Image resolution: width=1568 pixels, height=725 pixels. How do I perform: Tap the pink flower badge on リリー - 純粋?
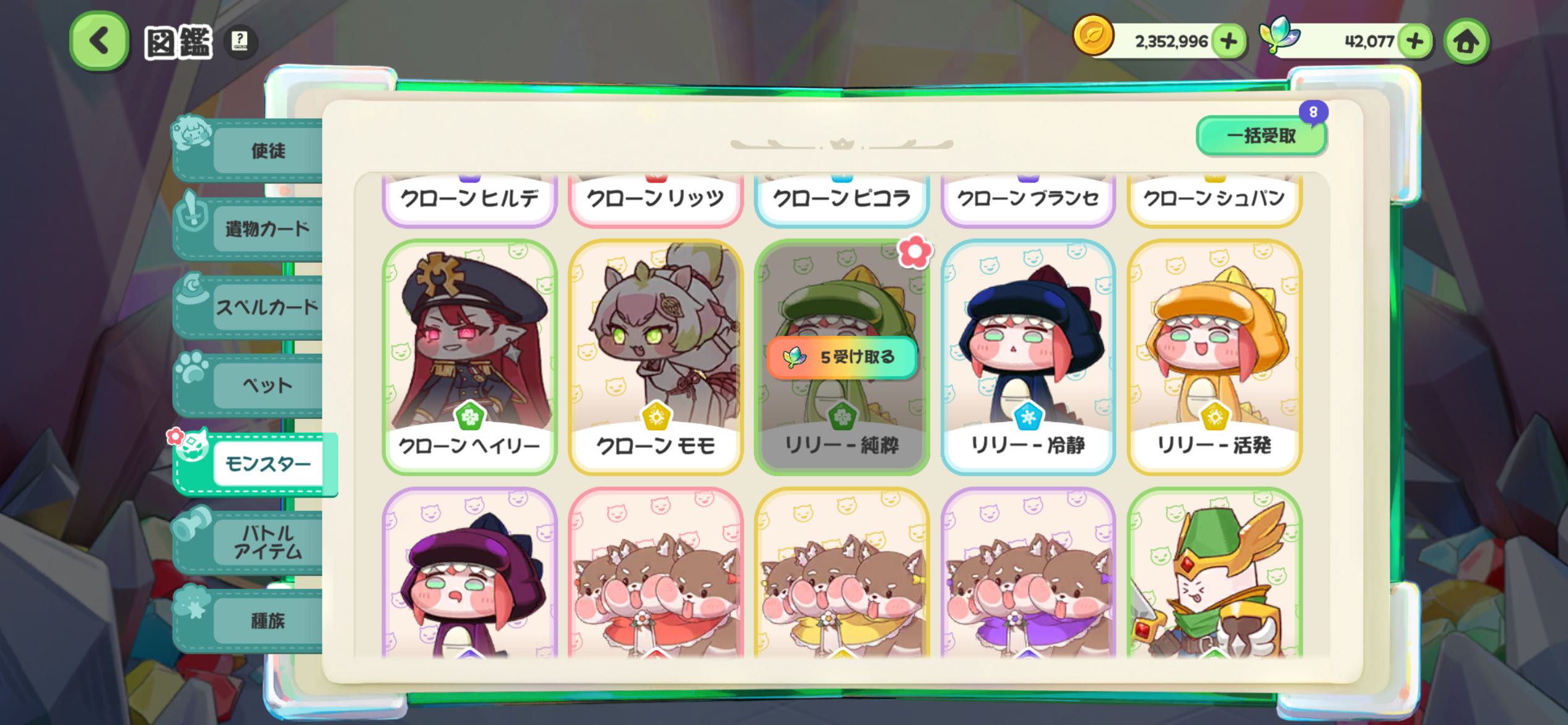915,252
